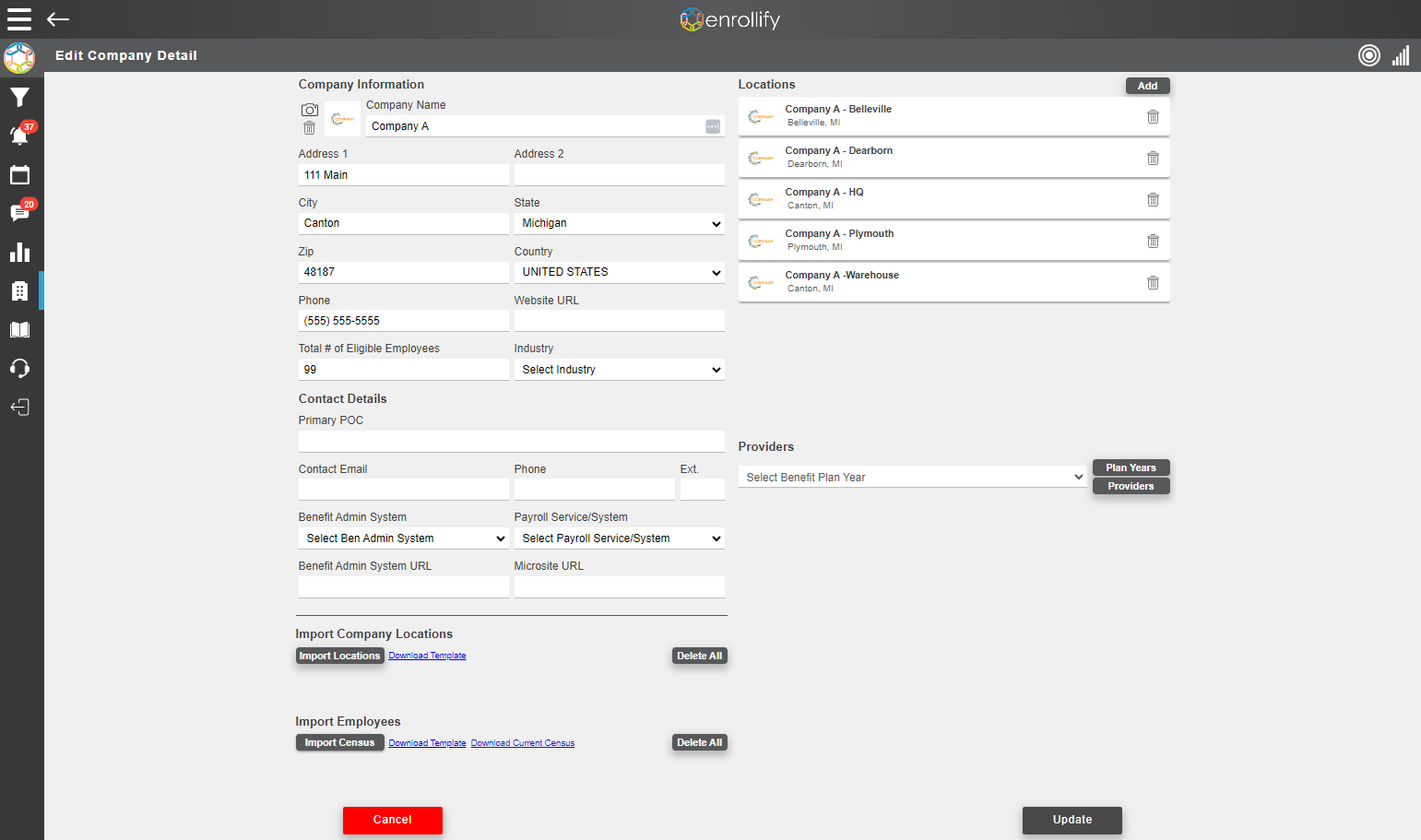This screenshot has height=840, width=1421.
Task: Click the target circle icon in header
Action: 1369,55
